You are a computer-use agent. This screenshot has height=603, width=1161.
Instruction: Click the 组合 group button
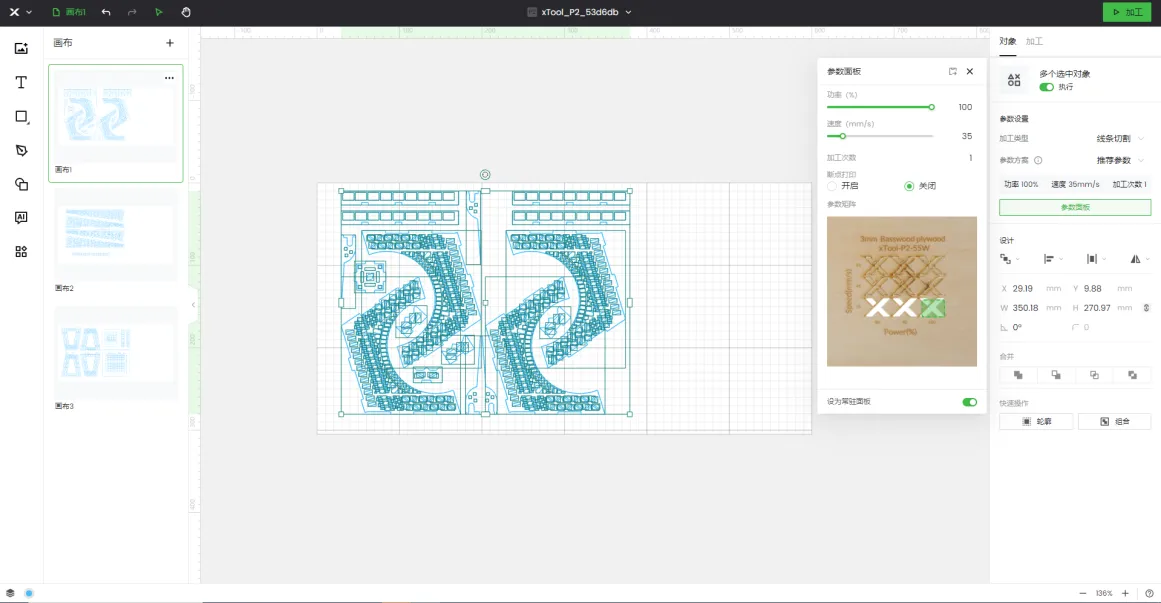[x=1114, y=422]
